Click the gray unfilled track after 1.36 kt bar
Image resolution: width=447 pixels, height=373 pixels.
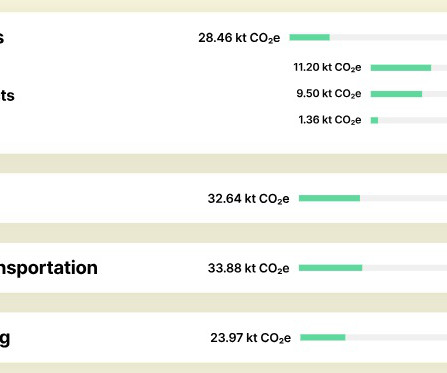click(412, 120)
